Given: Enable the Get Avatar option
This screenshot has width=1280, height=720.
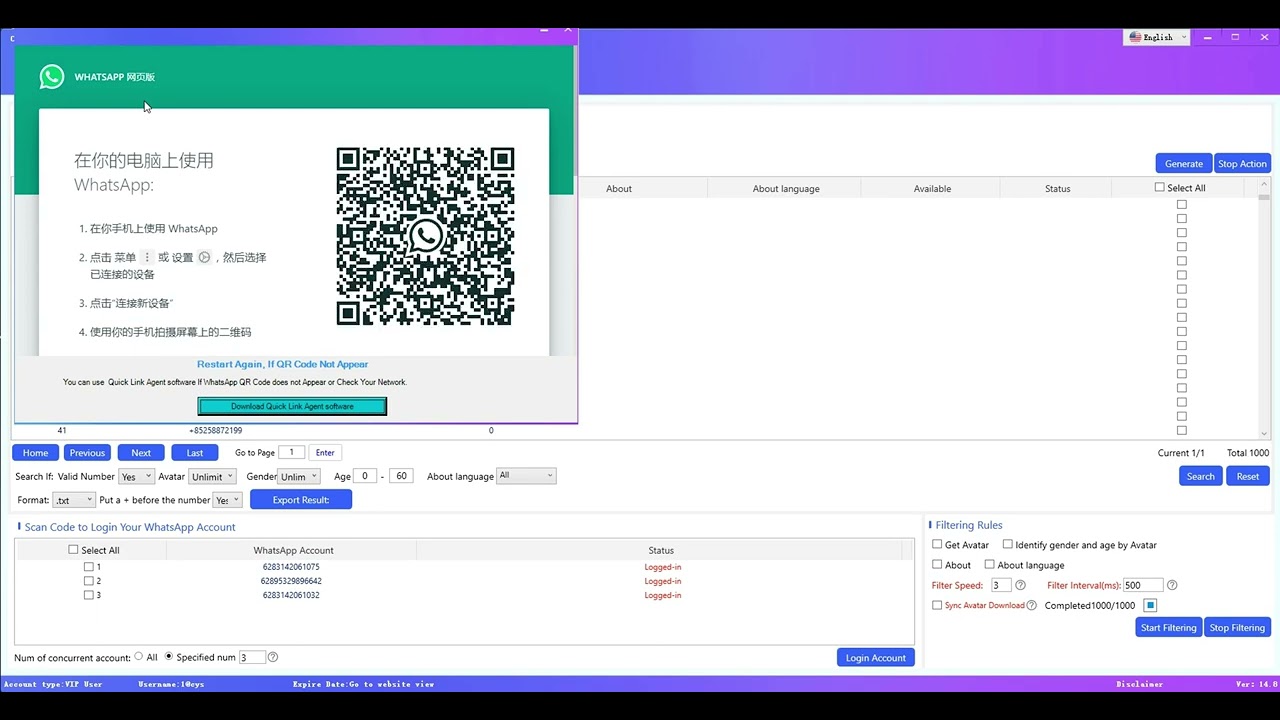Looking at the screenshot, I should point(937,544).
